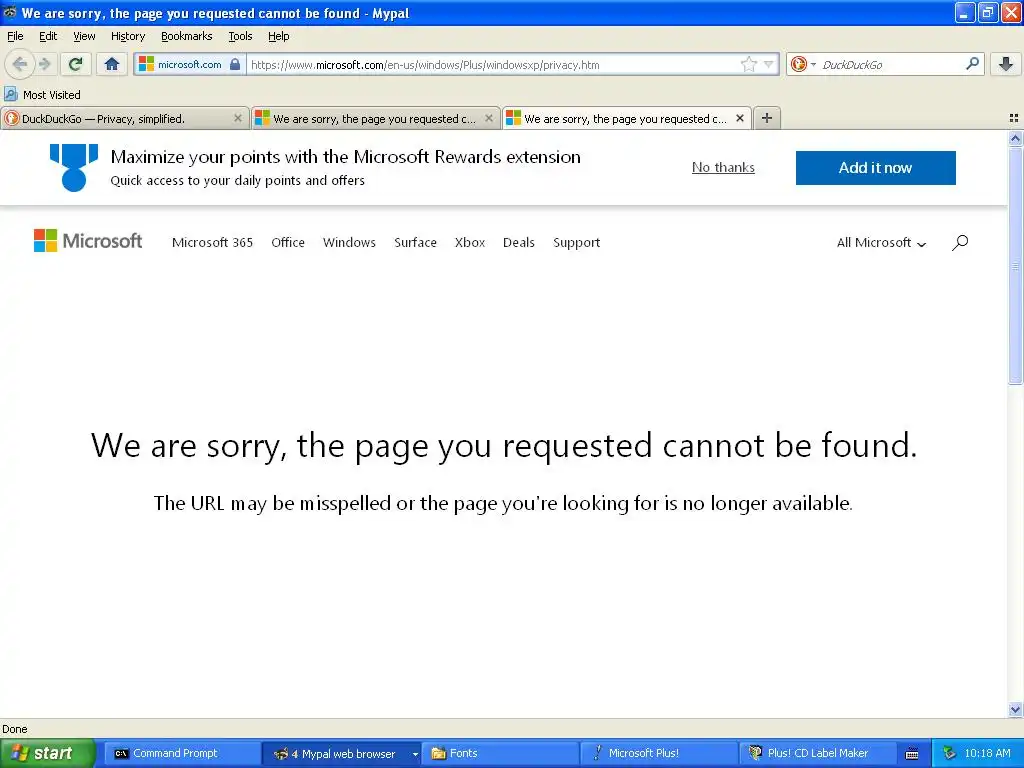Image resolution: width=1024 pixels, height=768 pixels.
Task: Click the vertical scrollbar up arrow
Action: [1015, 138]
